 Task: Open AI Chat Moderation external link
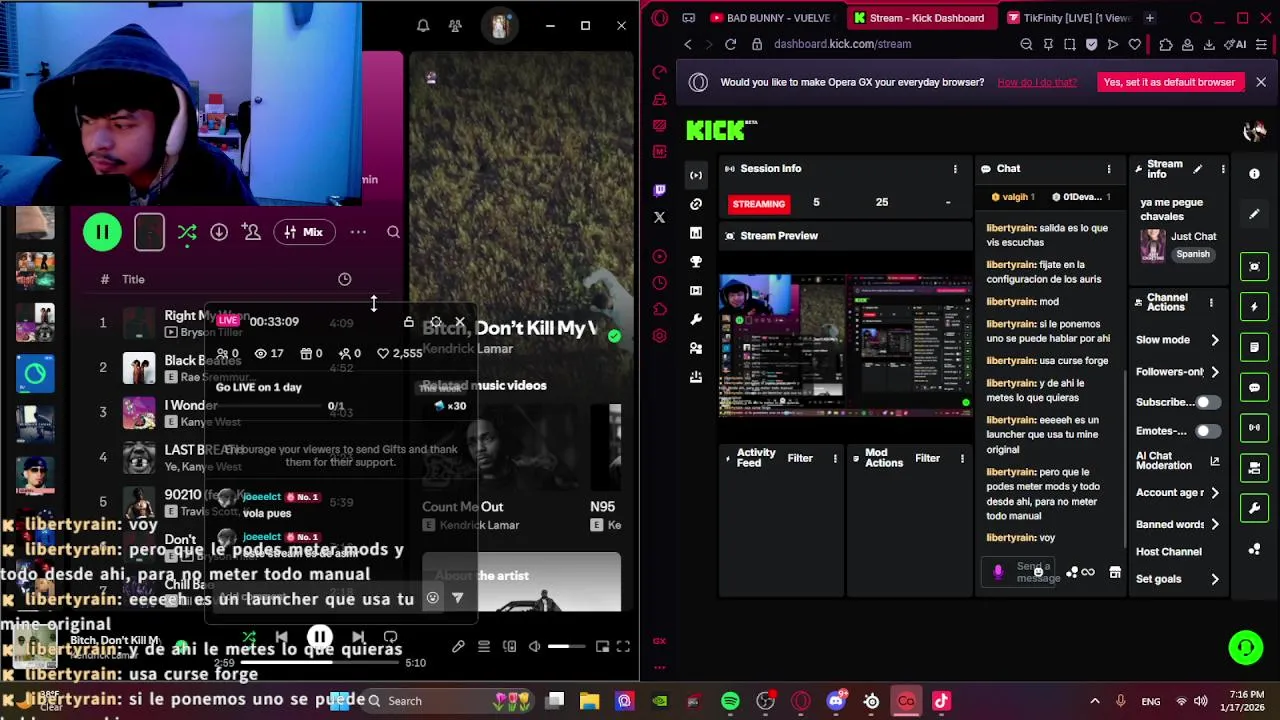point(1215,461)
